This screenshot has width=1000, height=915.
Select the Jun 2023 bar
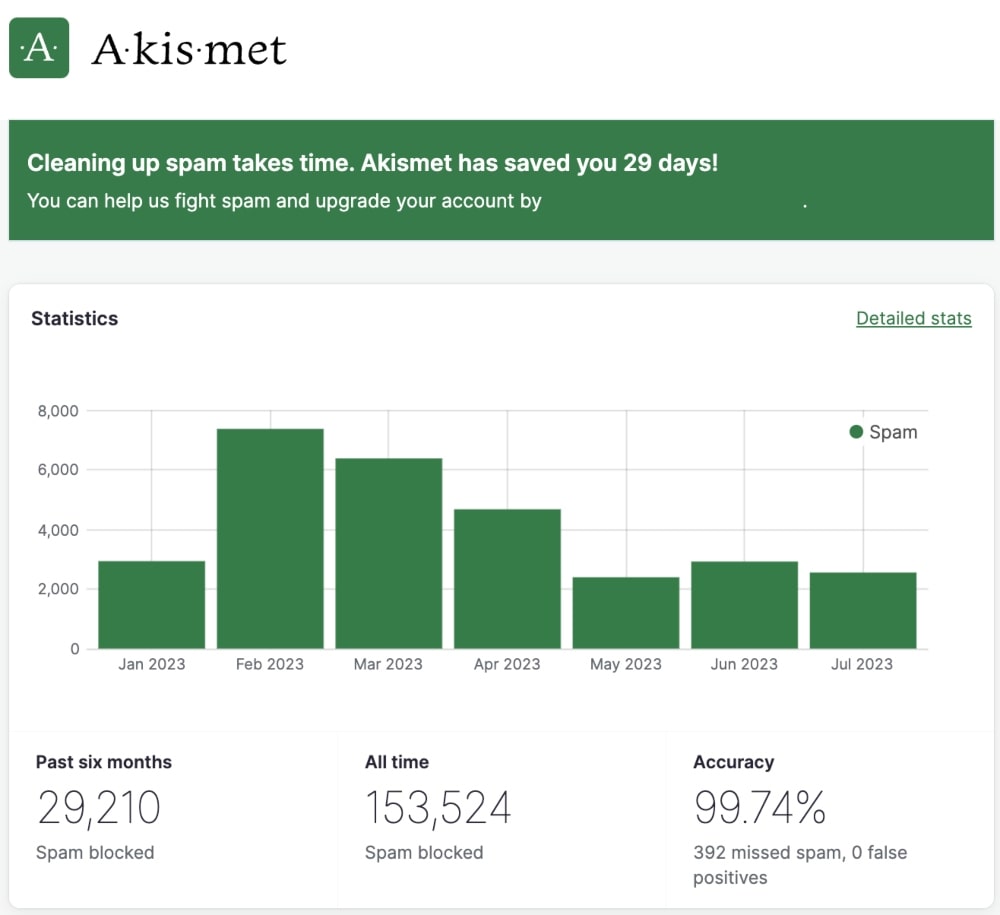pos(745,605)
